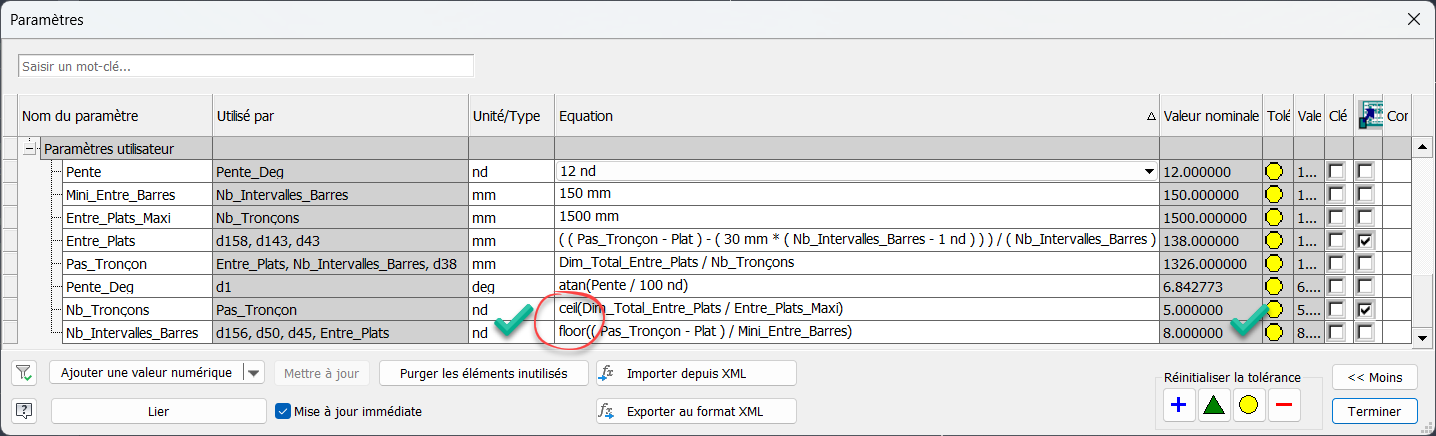Check the Clé box for Pente

1337,172
